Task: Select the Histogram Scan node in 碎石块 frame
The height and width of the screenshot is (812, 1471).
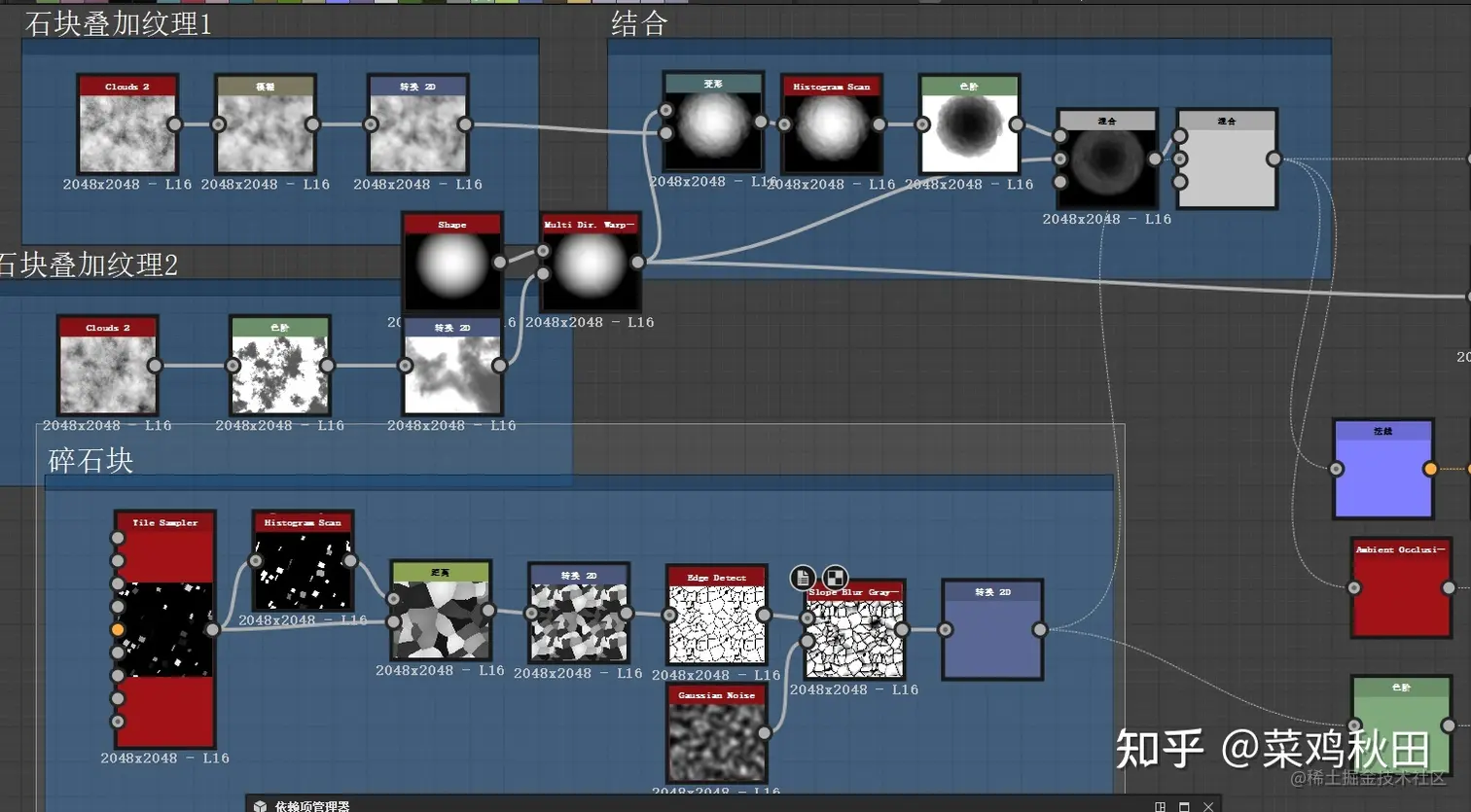Action: [x=303, y=561]
